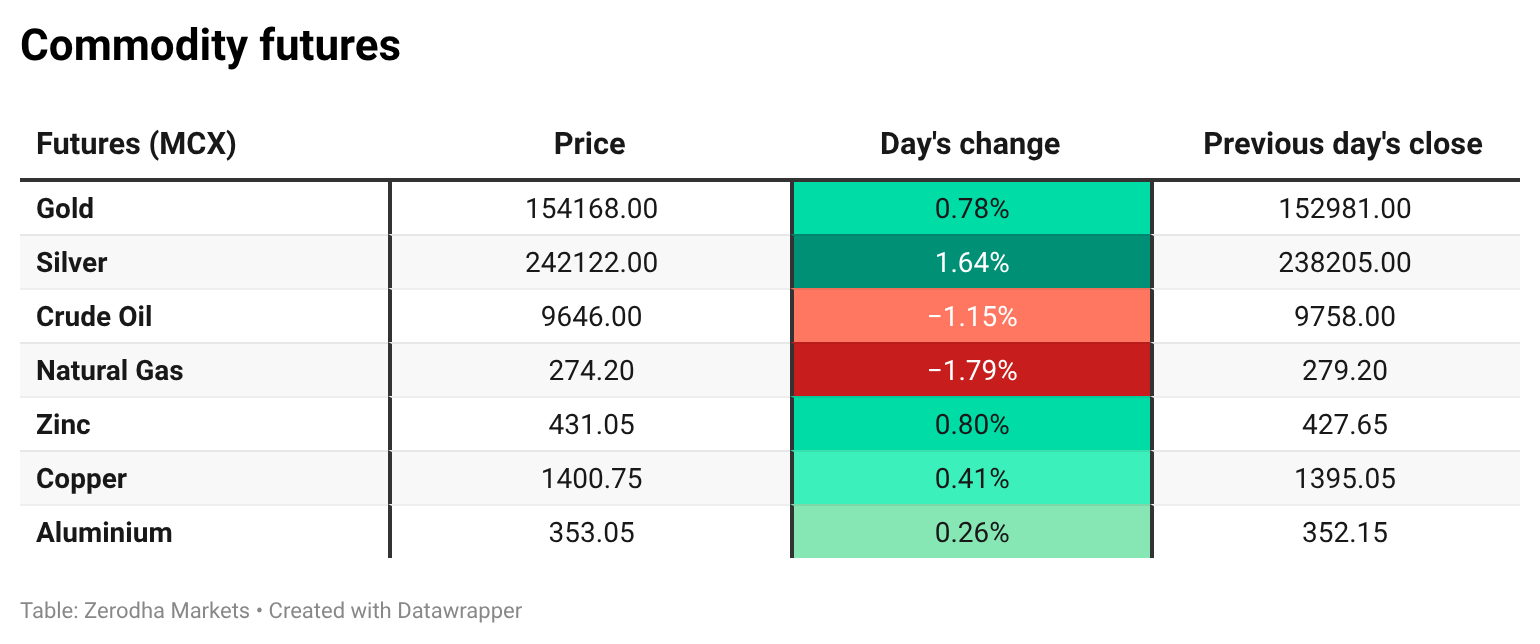Click the Price column header
The height and width of the screenshot is (644, 1540).
pos(590,144)
